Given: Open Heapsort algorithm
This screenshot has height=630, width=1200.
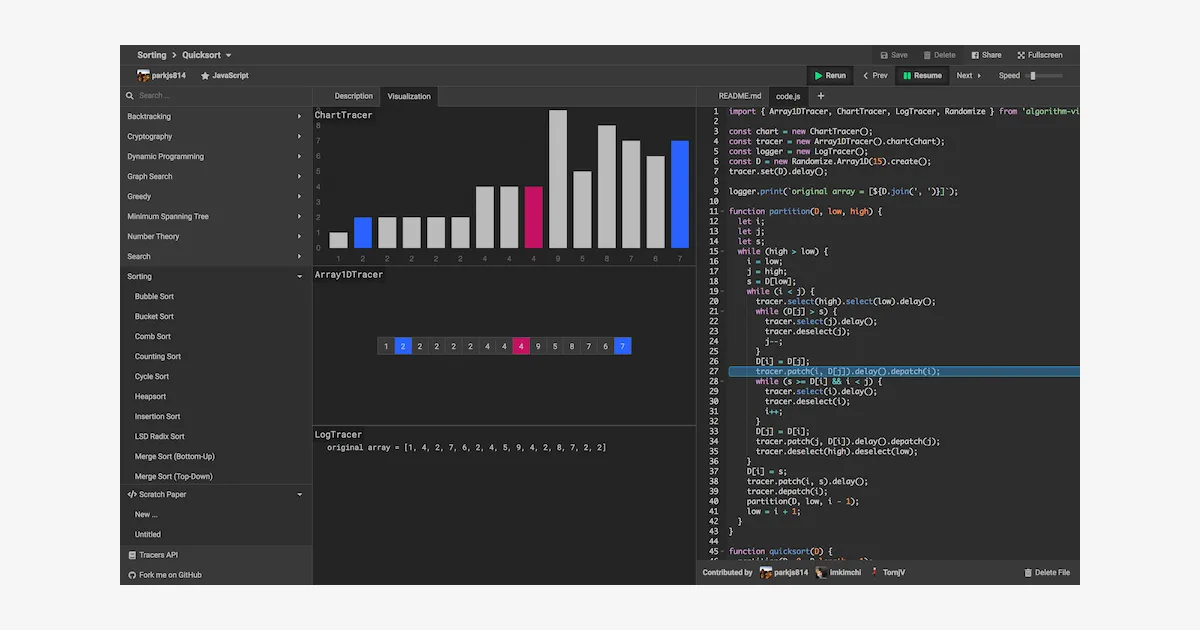Looking at the screenshot, I should coord(216,396).
